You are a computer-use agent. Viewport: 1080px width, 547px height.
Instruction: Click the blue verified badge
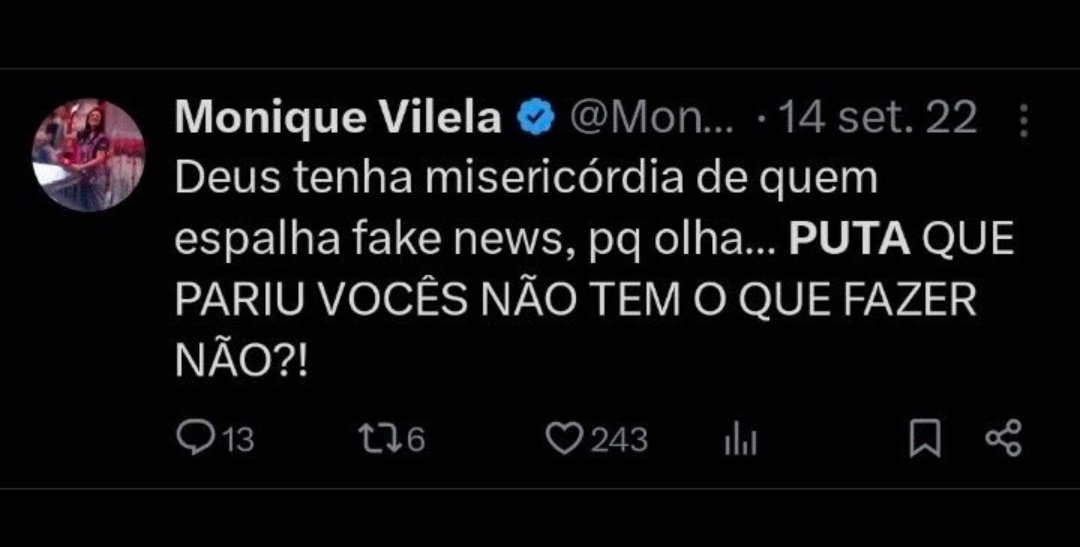536,118
